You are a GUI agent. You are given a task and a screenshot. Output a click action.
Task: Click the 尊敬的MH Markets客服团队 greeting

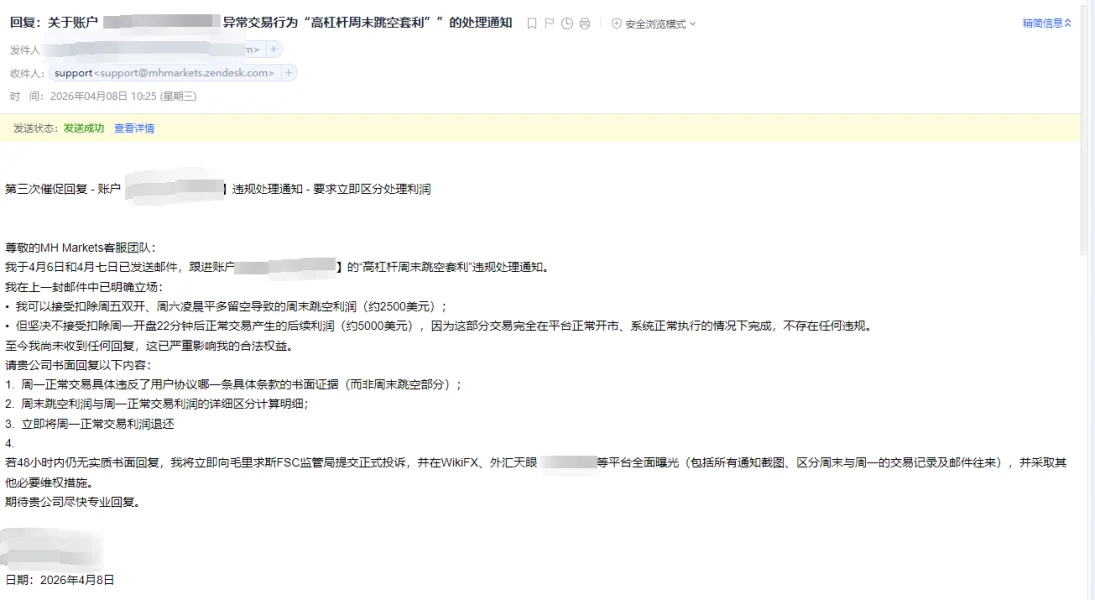80,247
